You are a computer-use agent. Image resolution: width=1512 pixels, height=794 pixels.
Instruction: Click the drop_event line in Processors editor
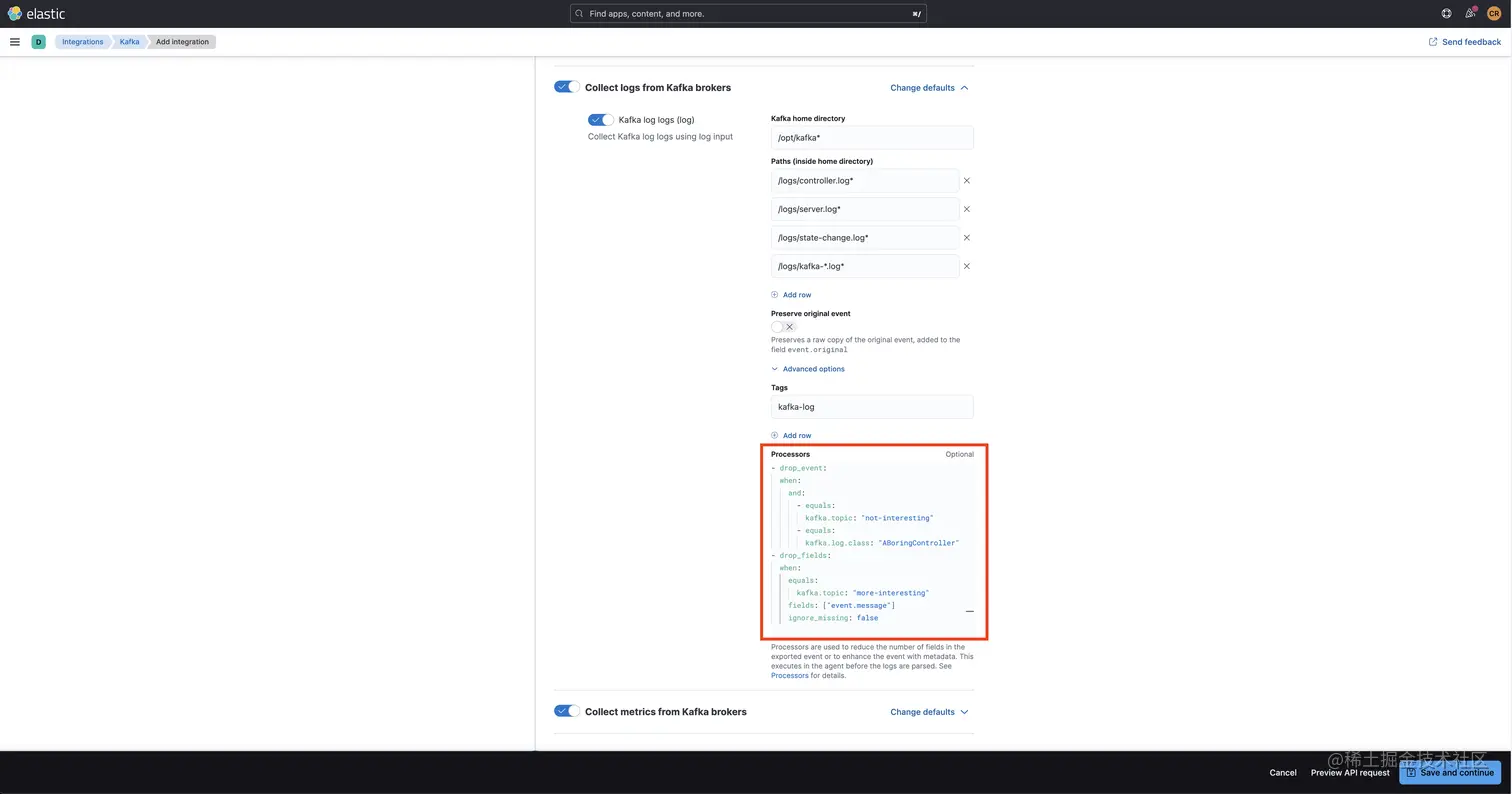click(799, 468)
